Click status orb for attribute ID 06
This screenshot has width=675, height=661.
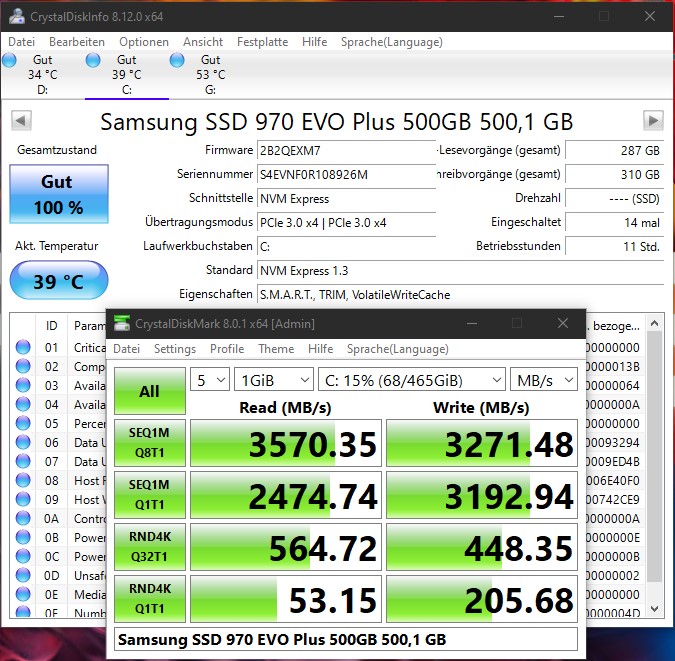pos(23,442)
